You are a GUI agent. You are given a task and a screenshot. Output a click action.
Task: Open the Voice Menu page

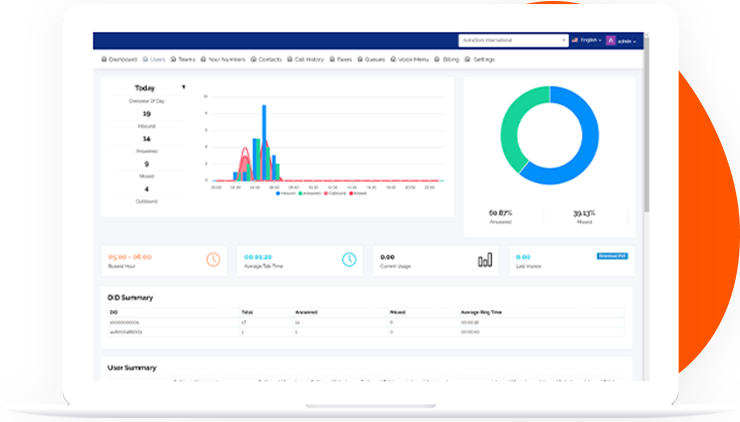tap(409, 59)
